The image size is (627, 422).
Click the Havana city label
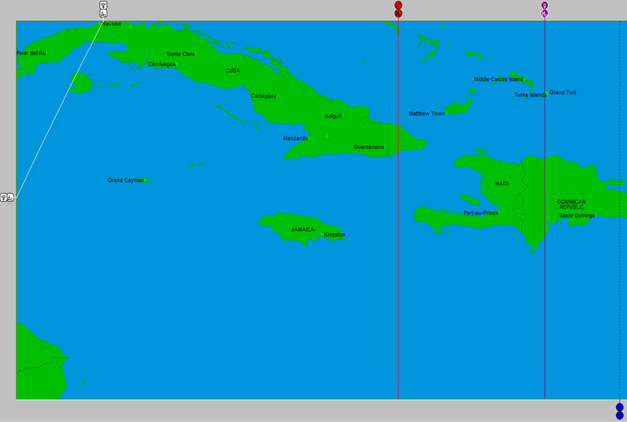(x=111, y=24)
